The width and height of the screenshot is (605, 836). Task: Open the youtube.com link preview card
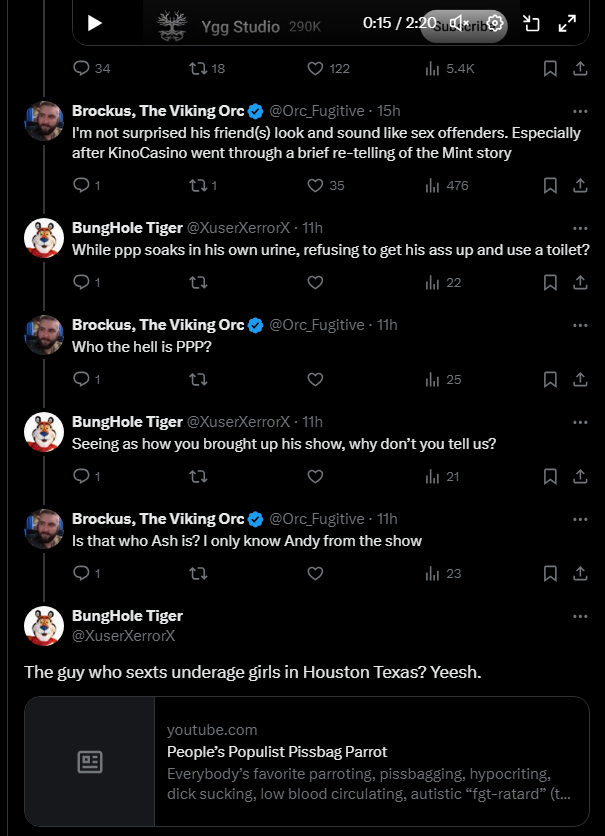307,760
